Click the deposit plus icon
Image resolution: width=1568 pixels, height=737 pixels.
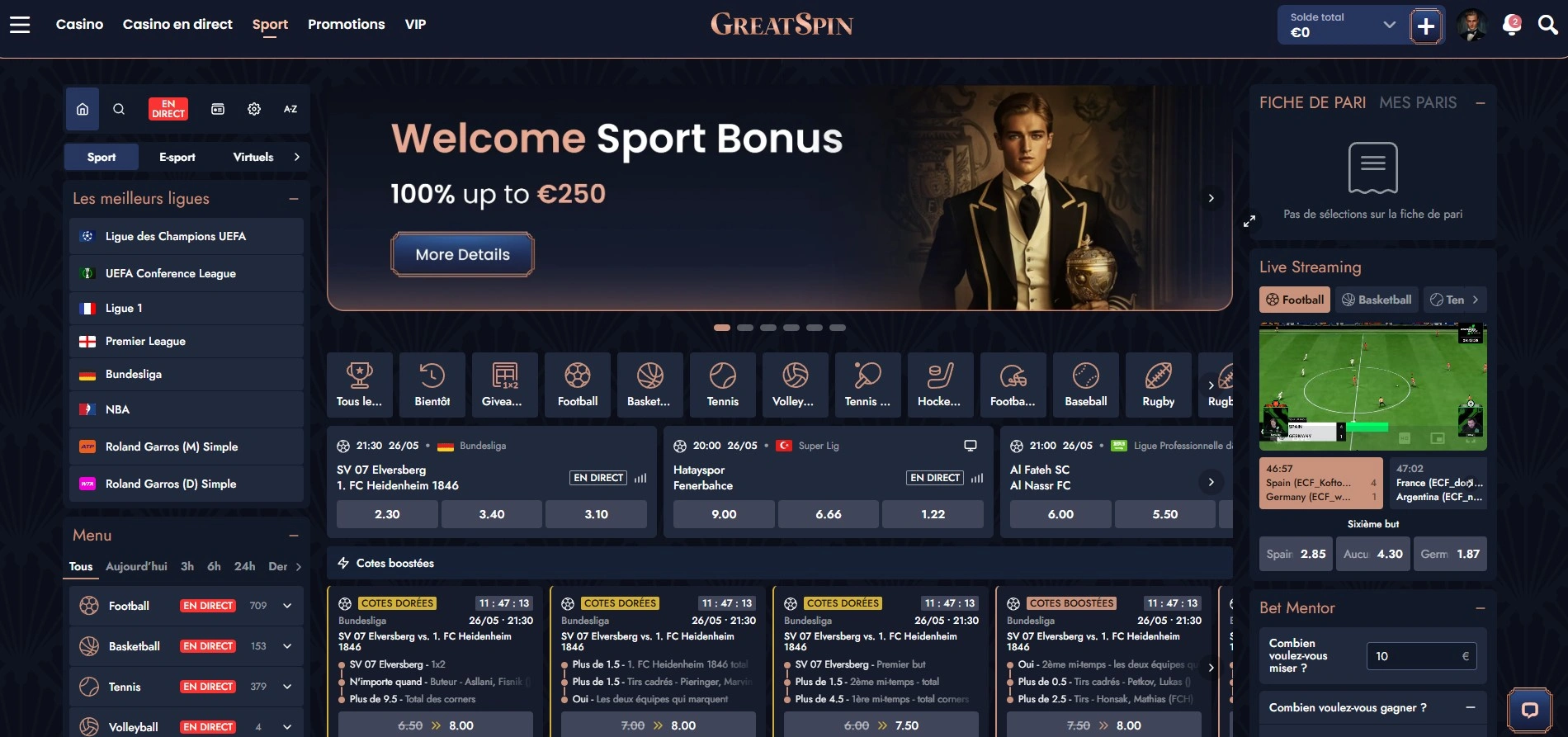point(1426,26)
